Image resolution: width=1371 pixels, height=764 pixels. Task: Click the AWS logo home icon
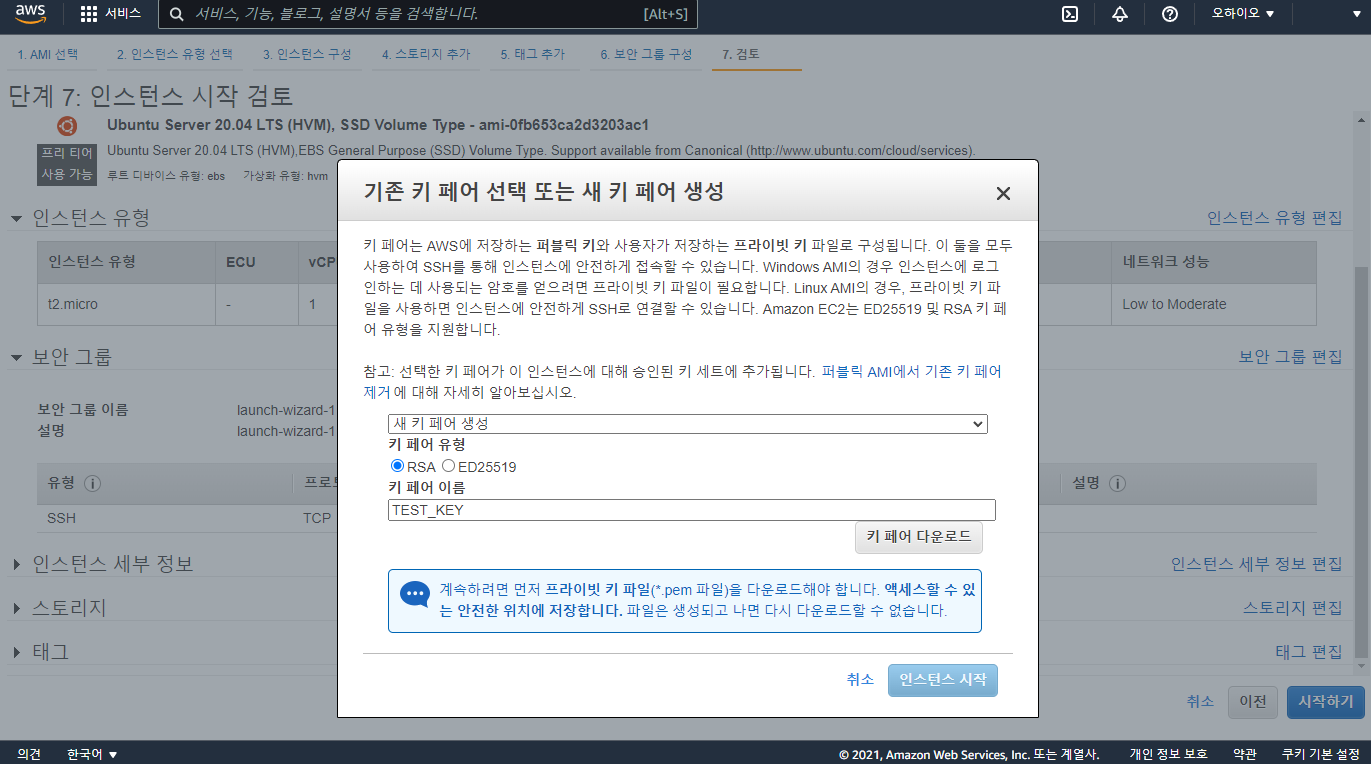[31, 14]
